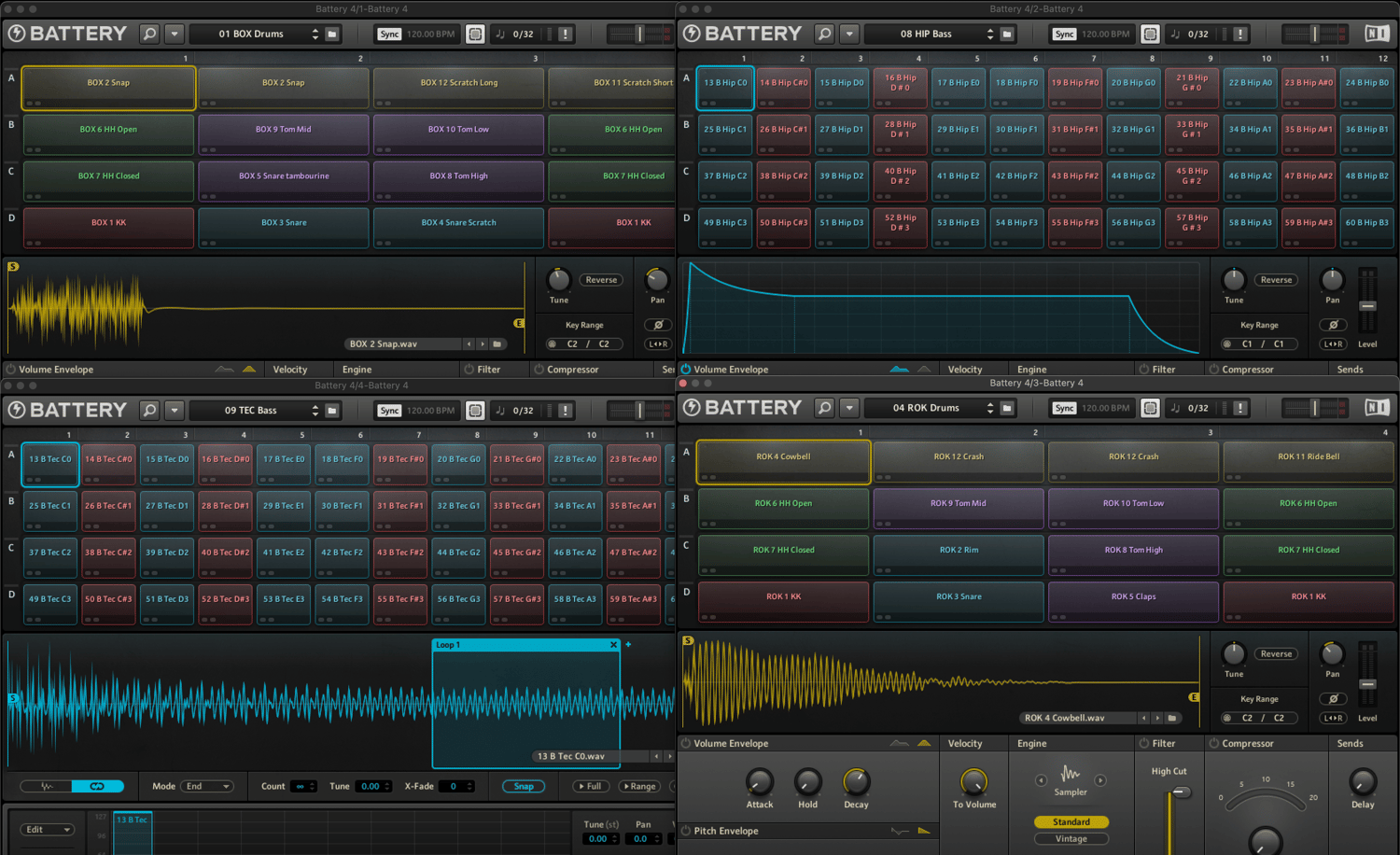The width and height of the screenshot is (1400, 855).
Task: Select the Standard engine mode
Action: (x=1071, y=821)
